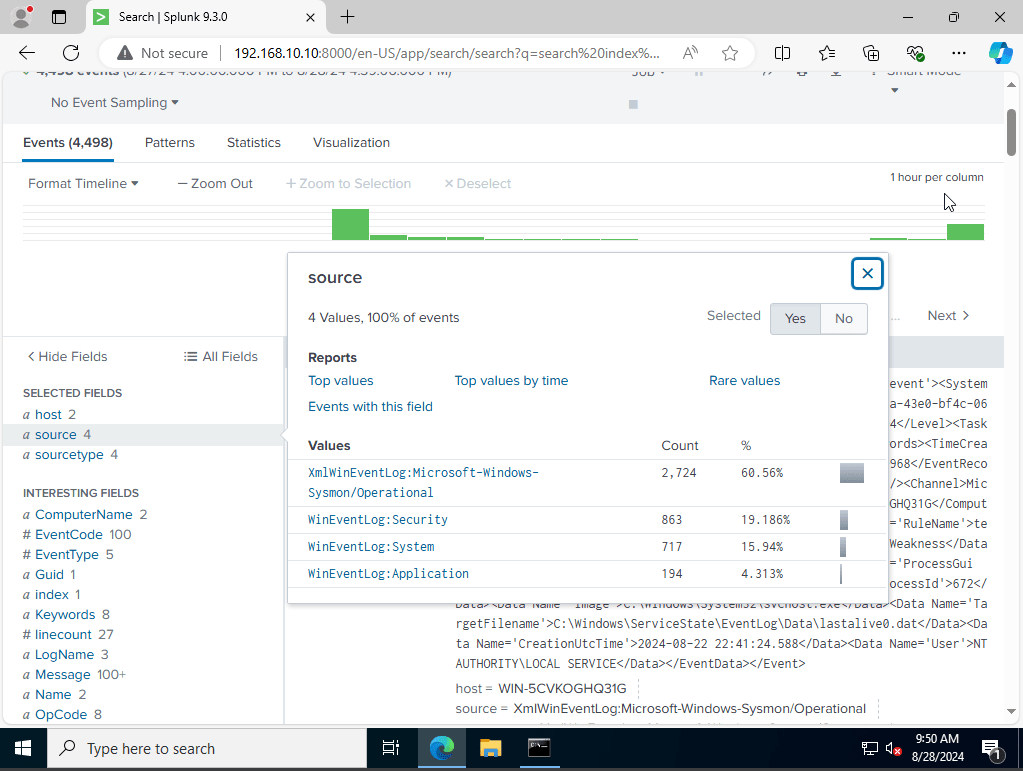The width and height of the screenshot is (1023, 771).
Task: Filter by WinEventLog:Security value
Action: [378, 520]
